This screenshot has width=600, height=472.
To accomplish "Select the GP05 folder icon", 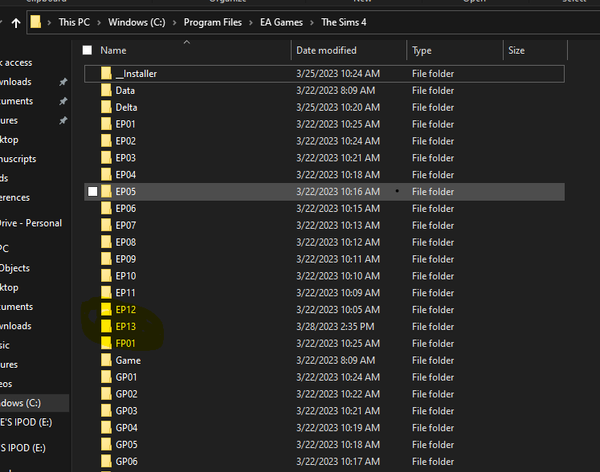I will (106, 444).
